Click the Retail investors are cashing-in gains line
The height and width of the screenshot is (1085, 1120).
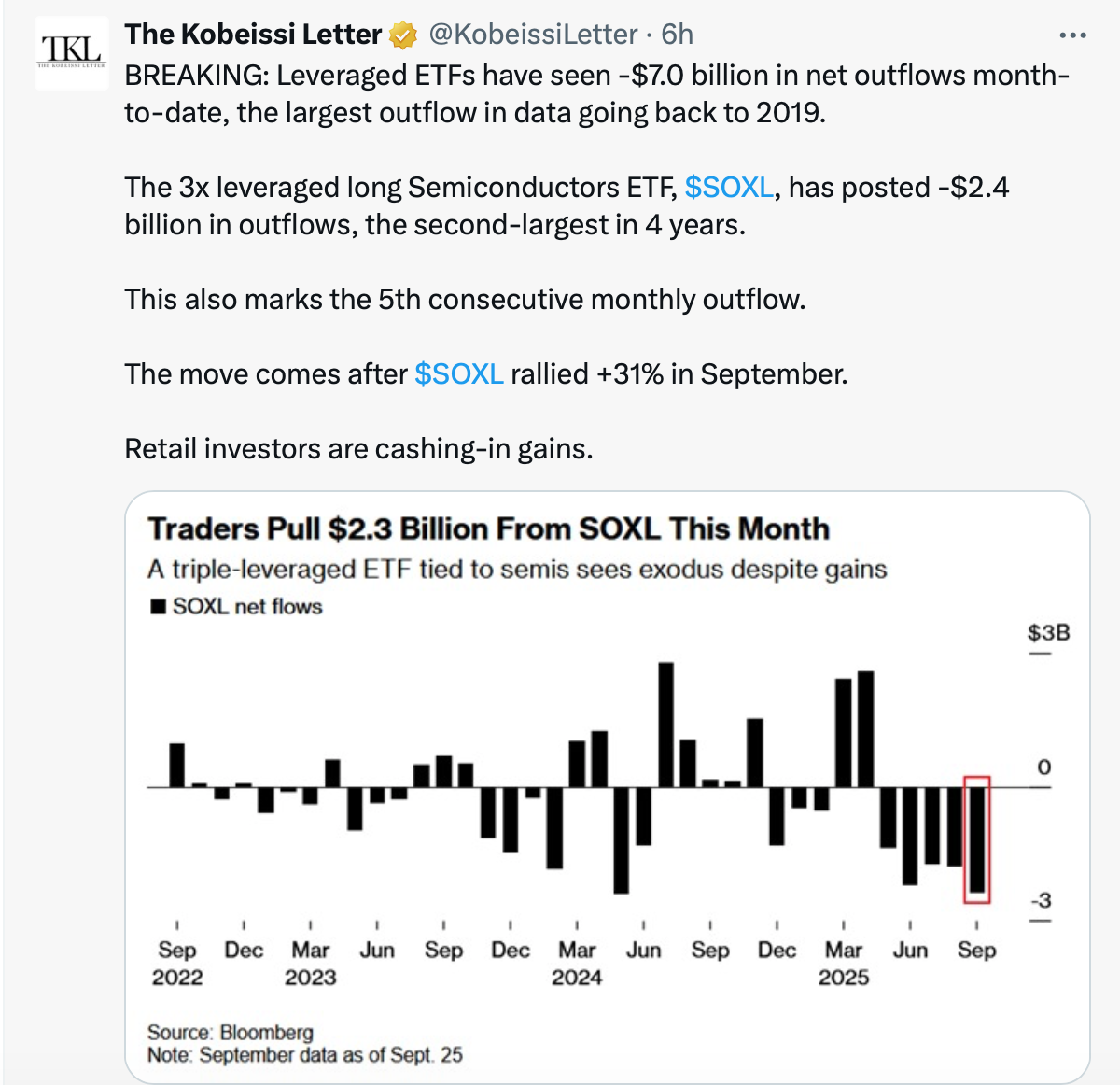[358, 449]
